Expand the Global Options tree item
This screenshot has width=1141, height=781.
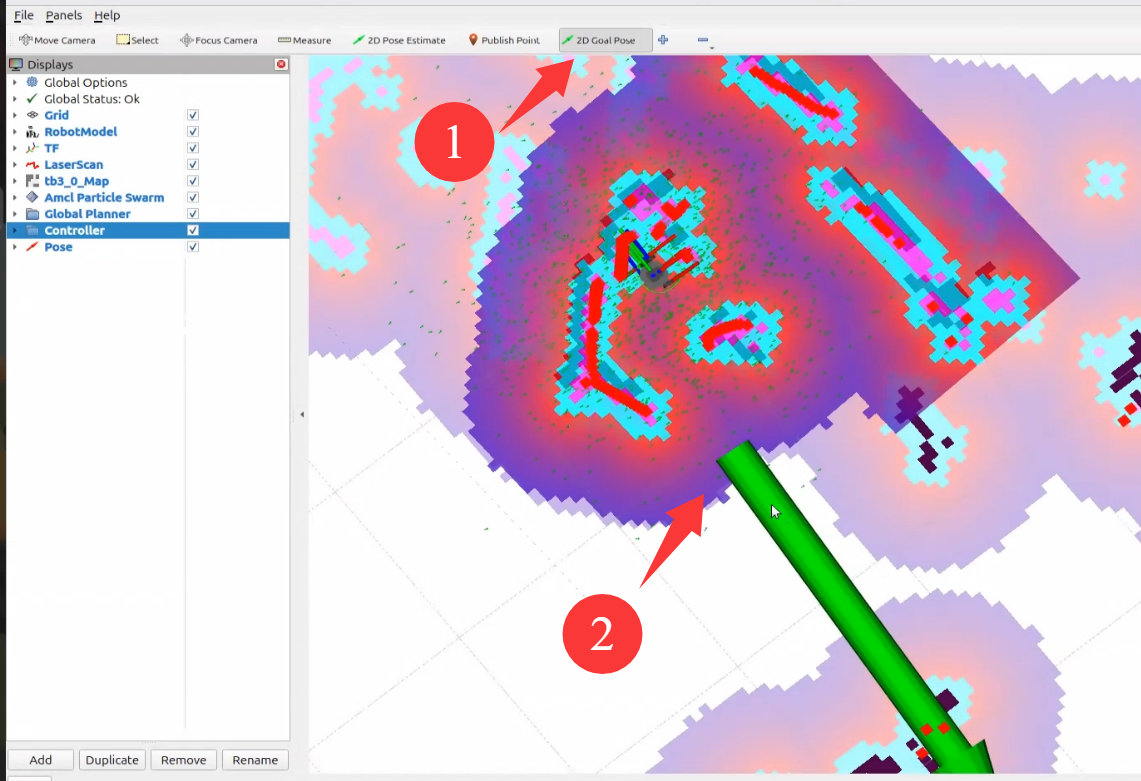[15, 83]
